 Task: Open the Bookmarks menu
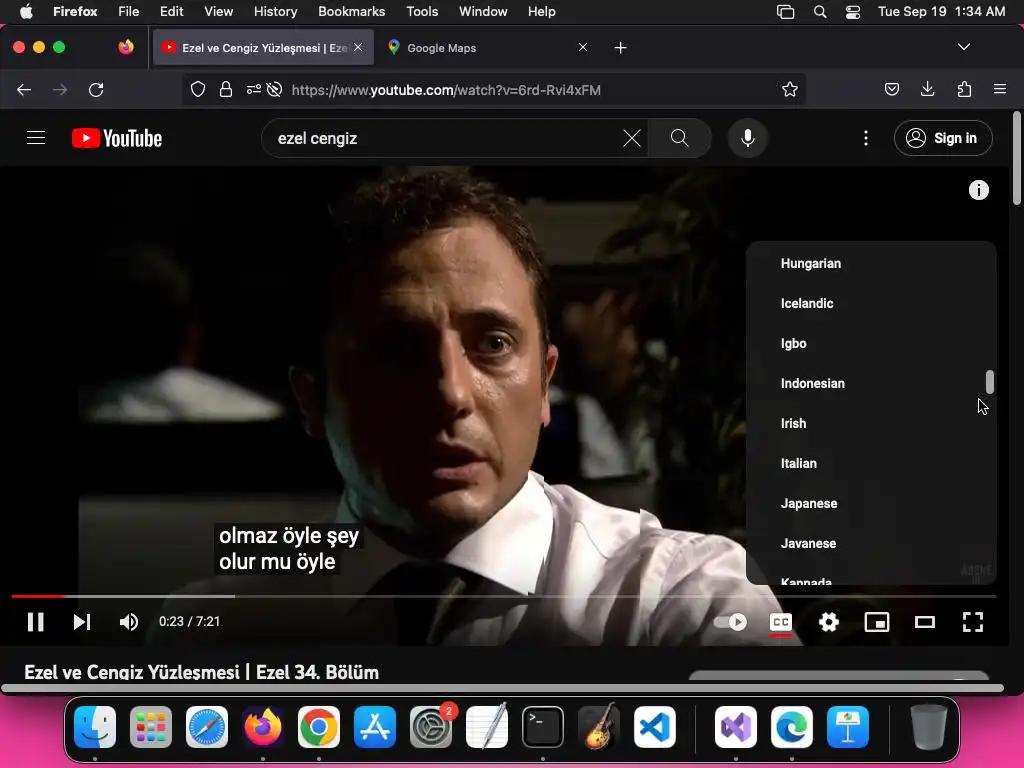[351, 11]
